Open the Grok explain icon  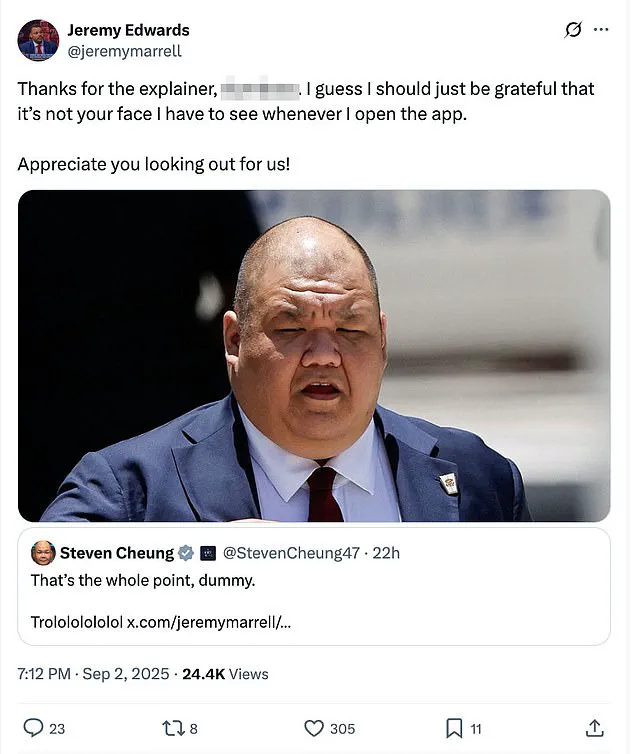click(x=573, y=30)
